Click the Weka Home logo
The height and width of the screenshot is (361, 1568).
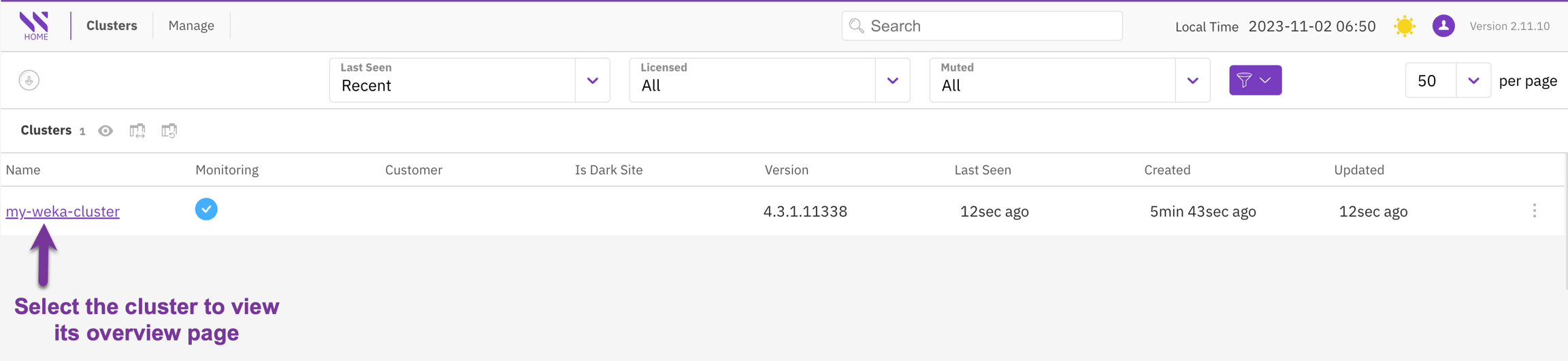tap(35, 26)
